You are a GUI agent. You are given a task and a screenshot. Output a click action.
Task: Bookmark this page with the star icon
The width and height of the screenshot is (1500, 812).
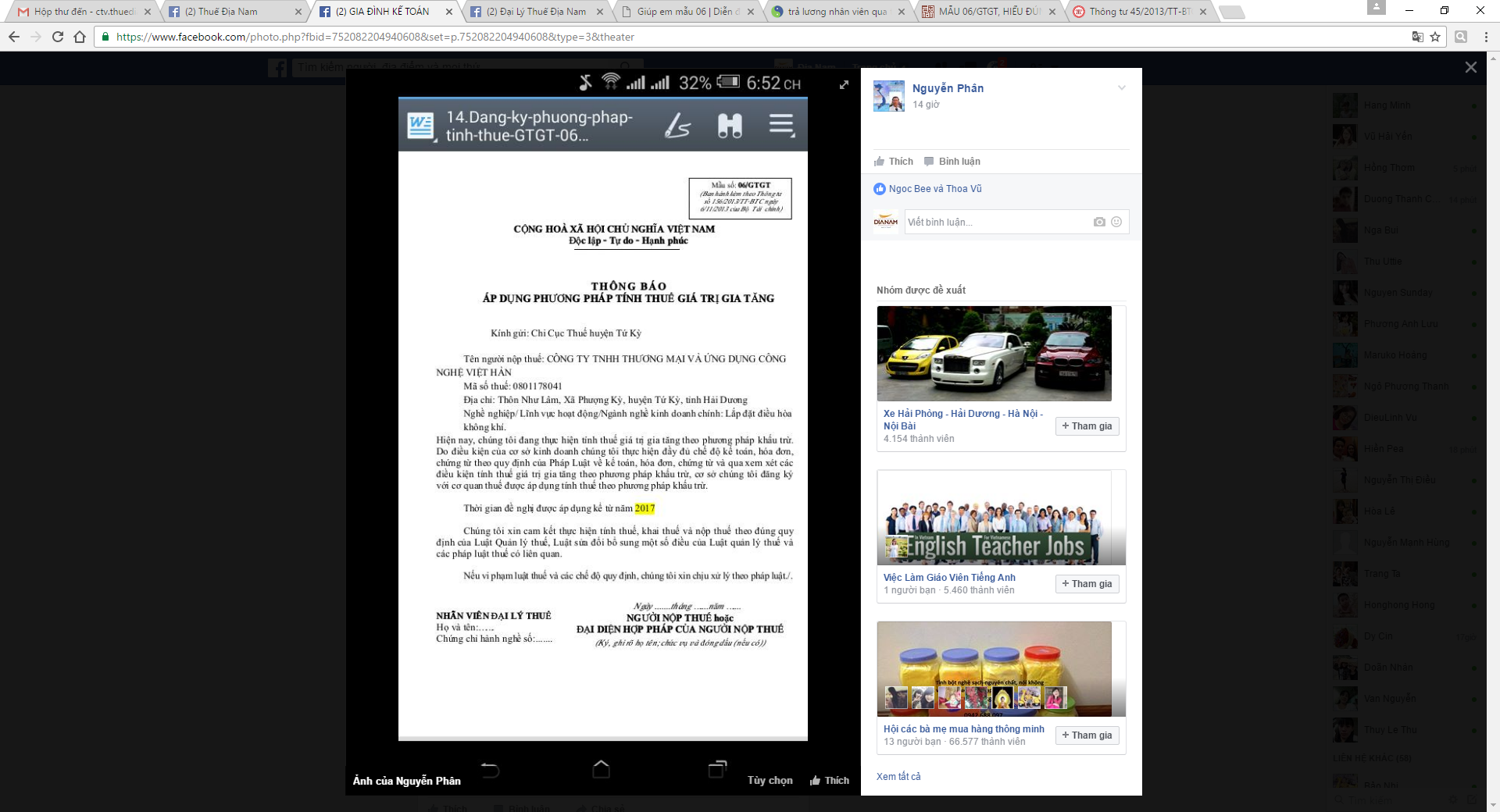(1435, 37)
